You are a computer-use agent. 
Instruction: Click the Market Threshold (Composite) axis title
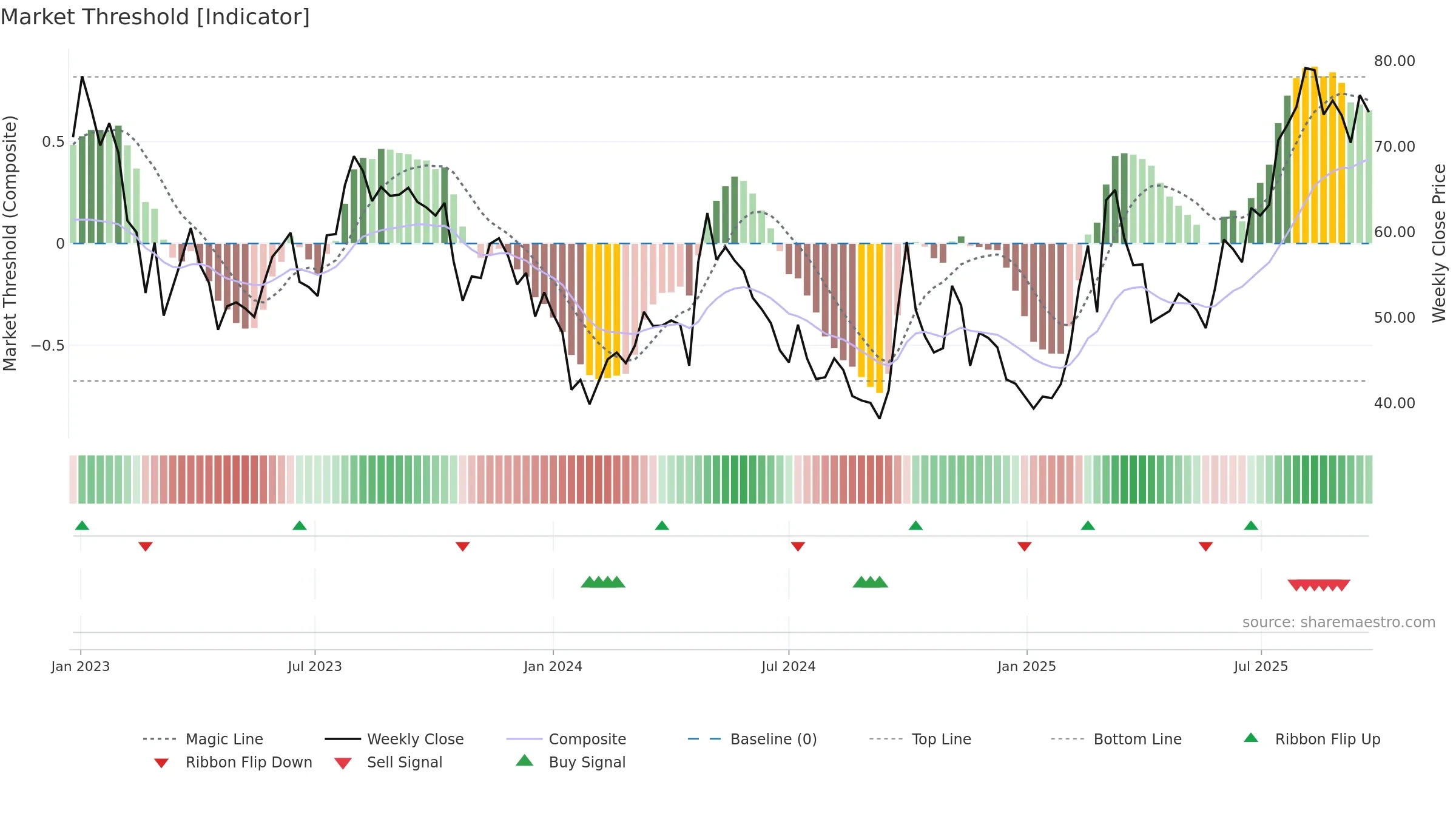point(10,243)
